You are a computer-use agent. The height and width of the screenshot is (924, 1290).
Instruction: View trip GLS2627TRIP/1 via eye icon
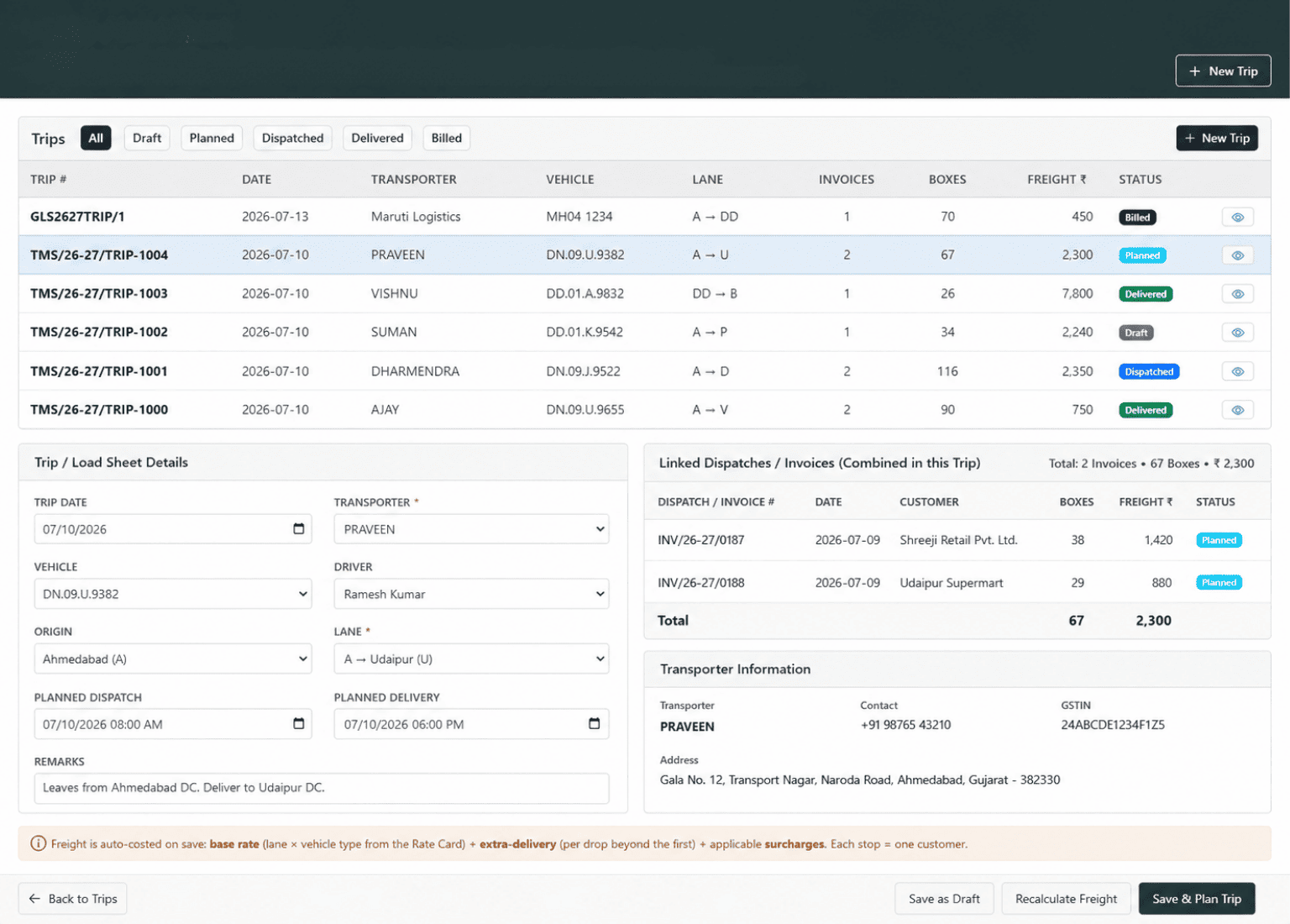pyautogui.click(x=1237, y=217)
